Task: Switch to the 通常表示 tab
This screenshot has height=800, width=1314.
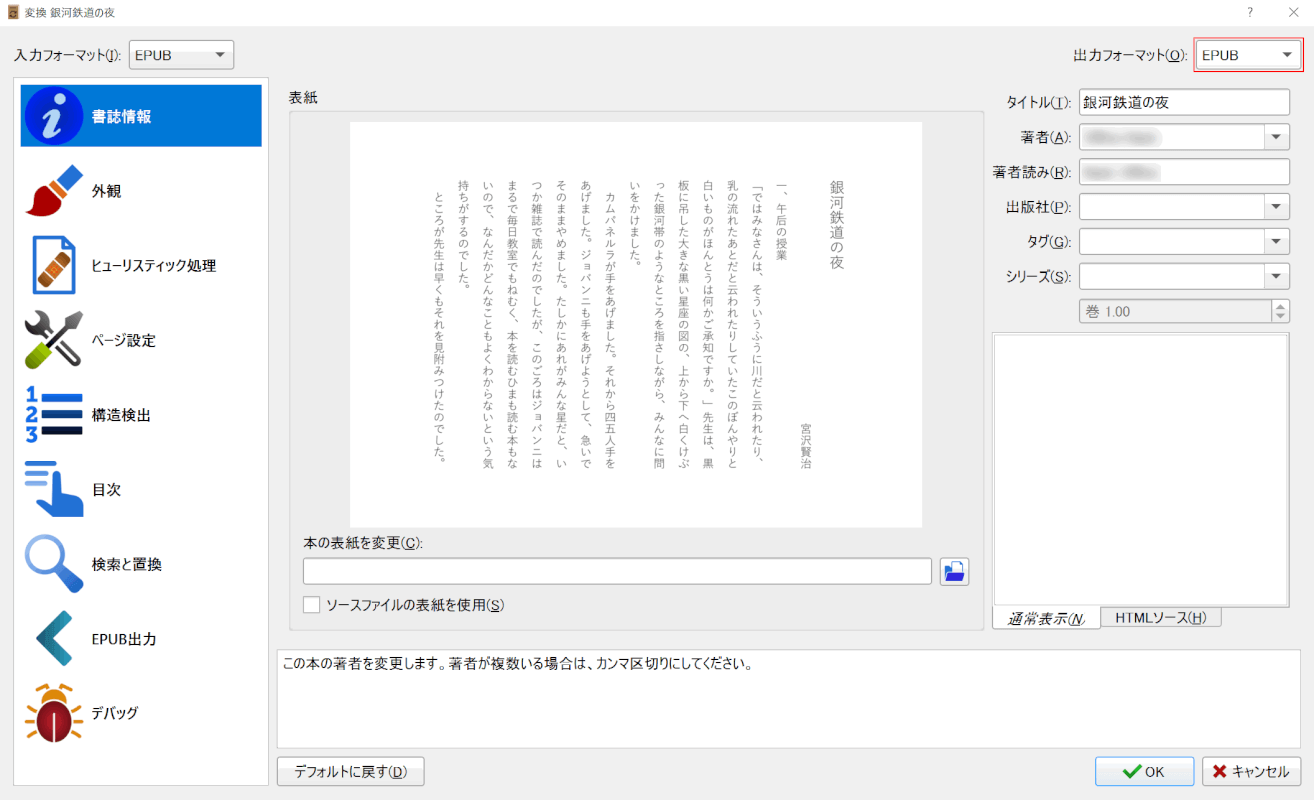Action: [1045, 618]
